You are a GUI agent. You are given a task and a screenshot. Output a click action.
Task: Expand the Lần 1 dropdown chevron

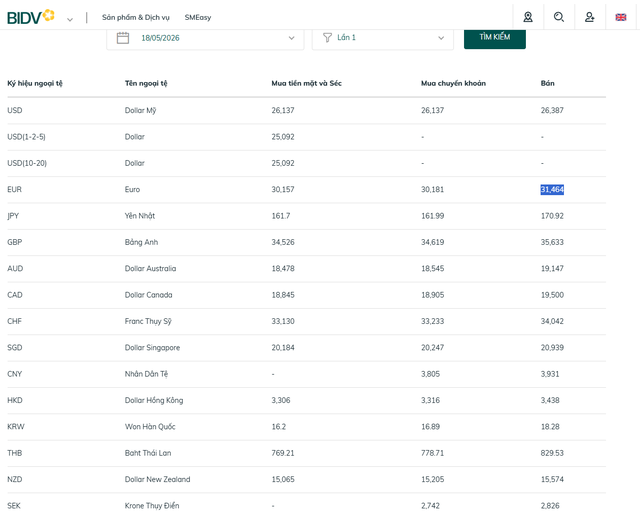click(x=441, y=38)
